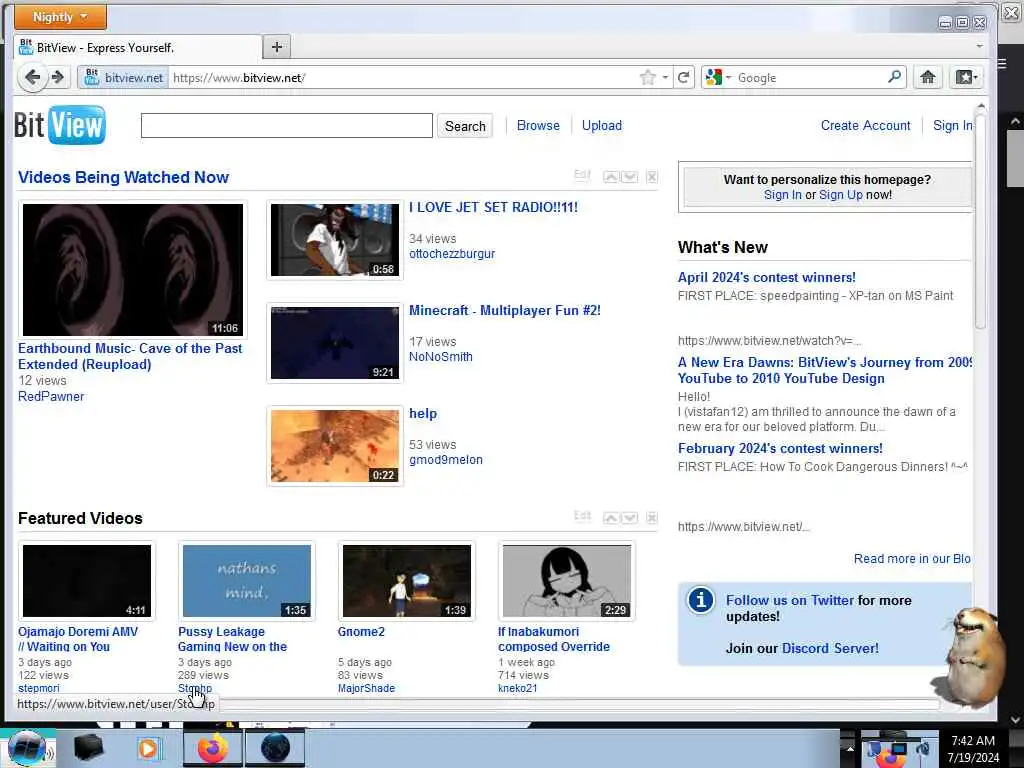Focus the BitView video search field

(287, 125)
